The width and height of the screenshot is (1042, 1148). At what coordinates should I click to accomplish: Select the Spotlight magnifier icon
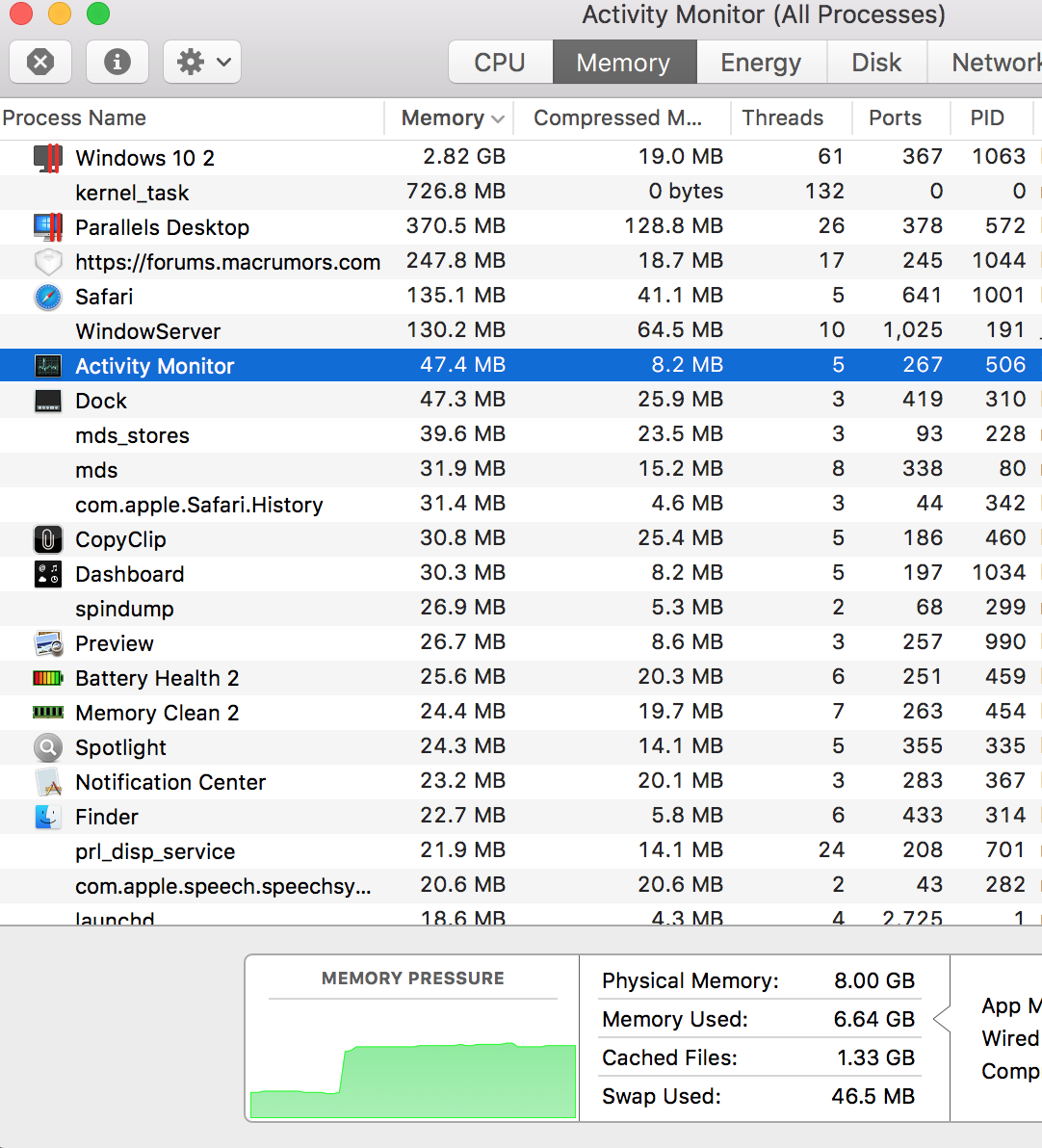47,747
